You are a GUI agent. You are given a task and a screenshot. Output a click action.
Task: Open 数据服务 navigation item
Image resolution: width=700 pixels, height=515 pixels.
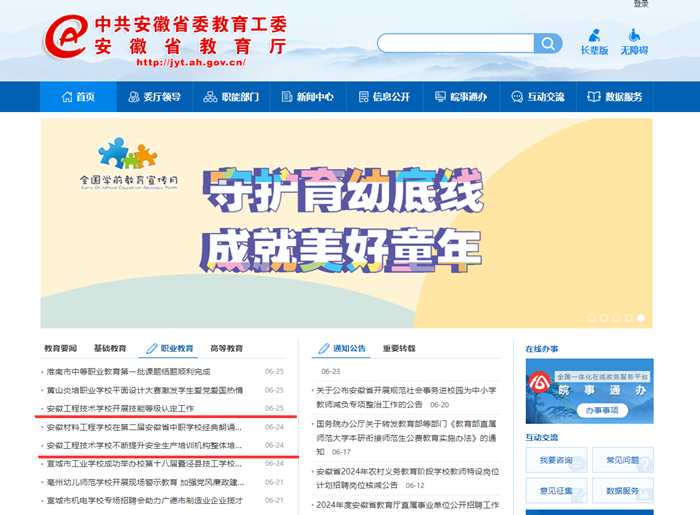coord(614,97)
